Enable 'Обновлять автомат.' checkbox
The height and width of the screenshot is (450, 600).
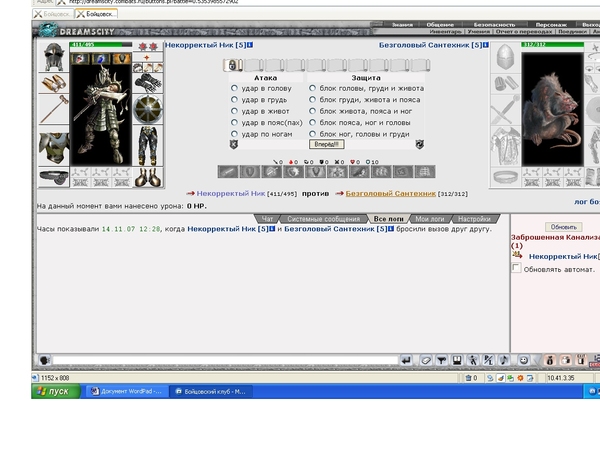pos(516,268)
